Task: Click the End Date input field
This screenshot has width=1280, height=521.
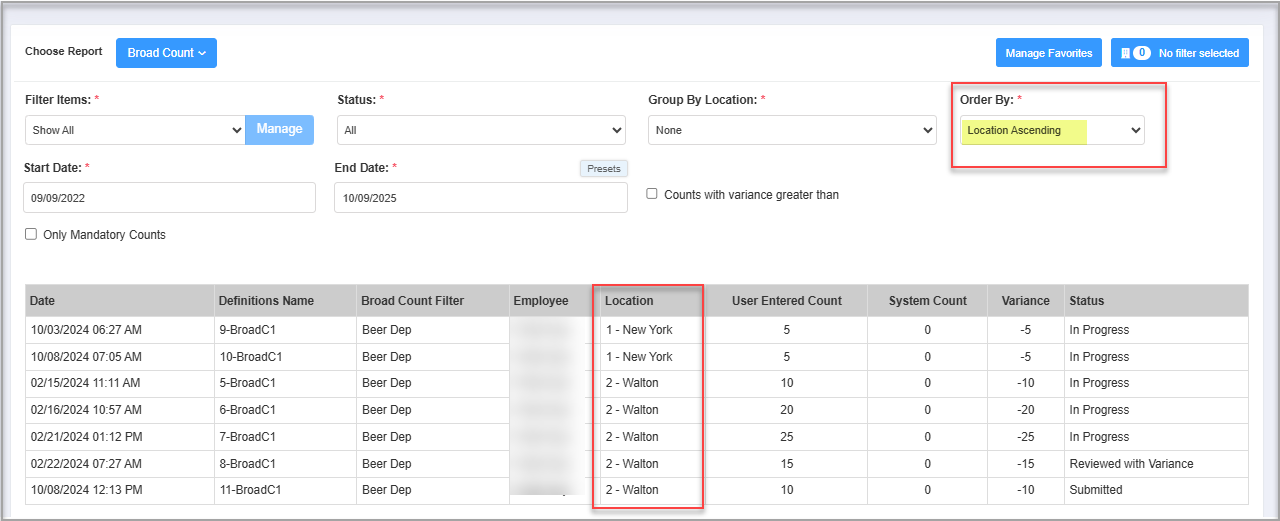Action: (480, 198)
